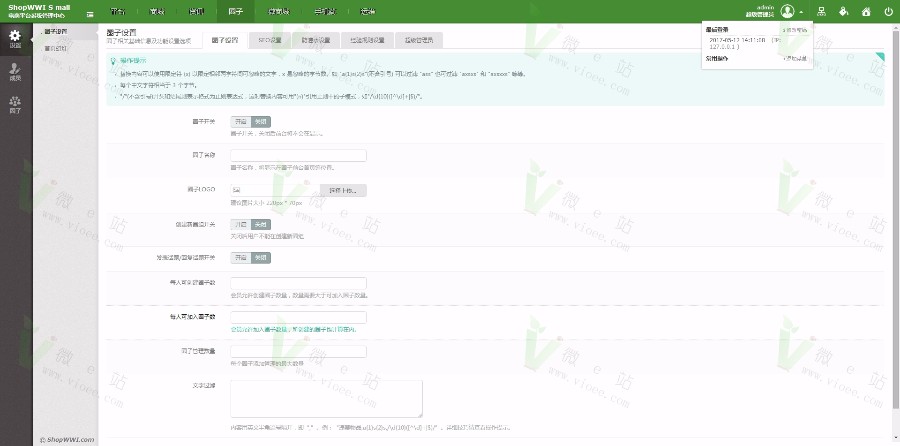Click the ShopWWI.com footer link
The width and height of the screenshot is (900, 446).
point(67,440)
